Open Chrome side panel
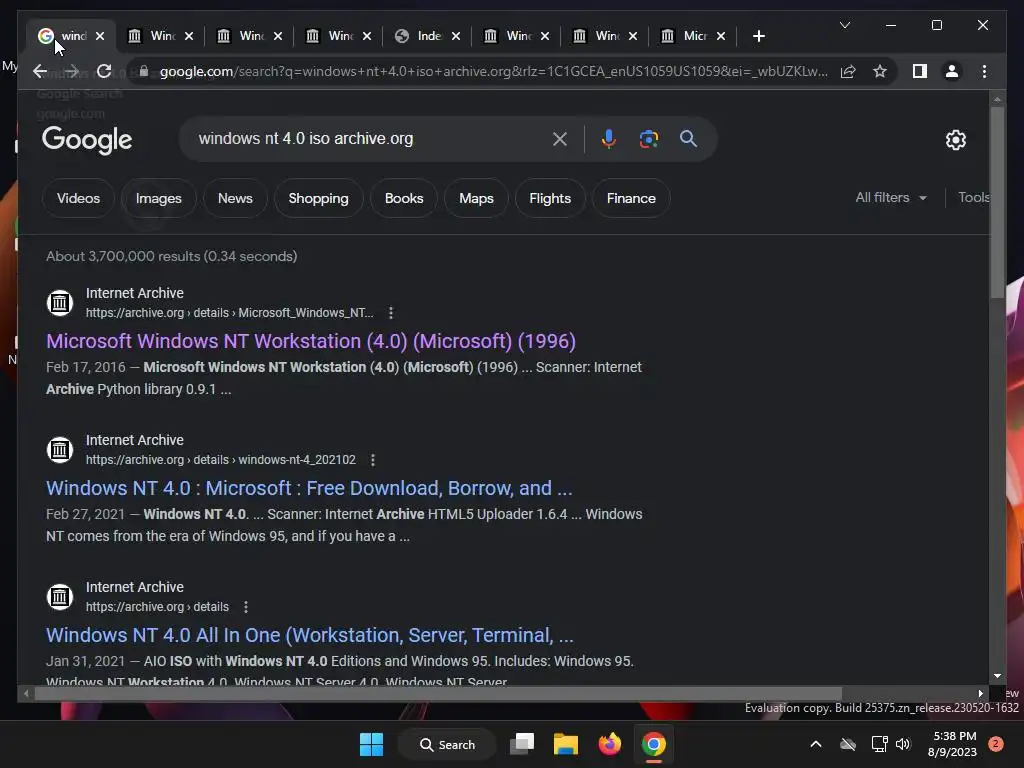The height and width of the screenshot is (768, 1024). click(x=920, y=71)
